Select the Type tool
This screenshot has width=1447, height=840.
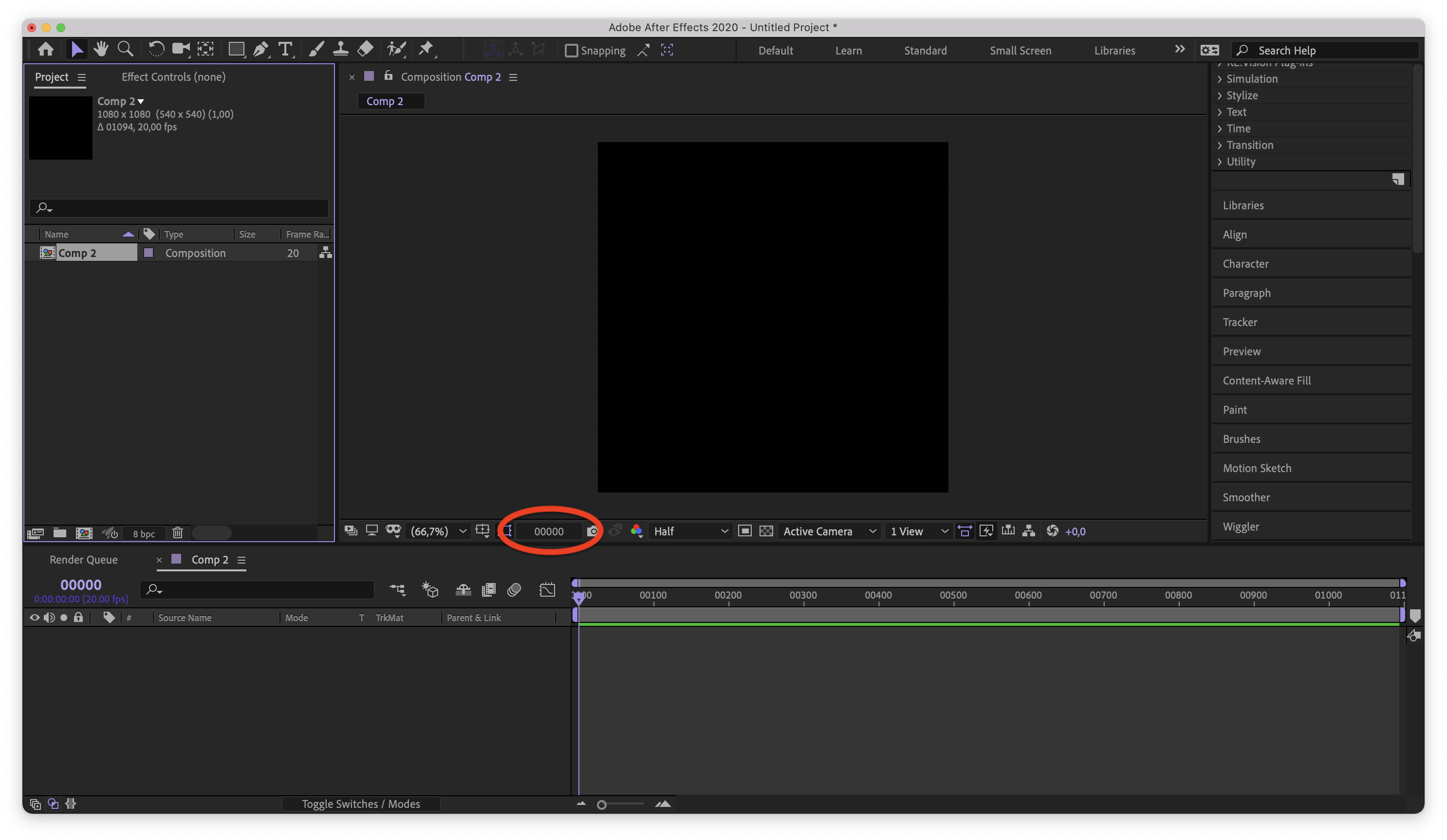click(x=285, y=49)
